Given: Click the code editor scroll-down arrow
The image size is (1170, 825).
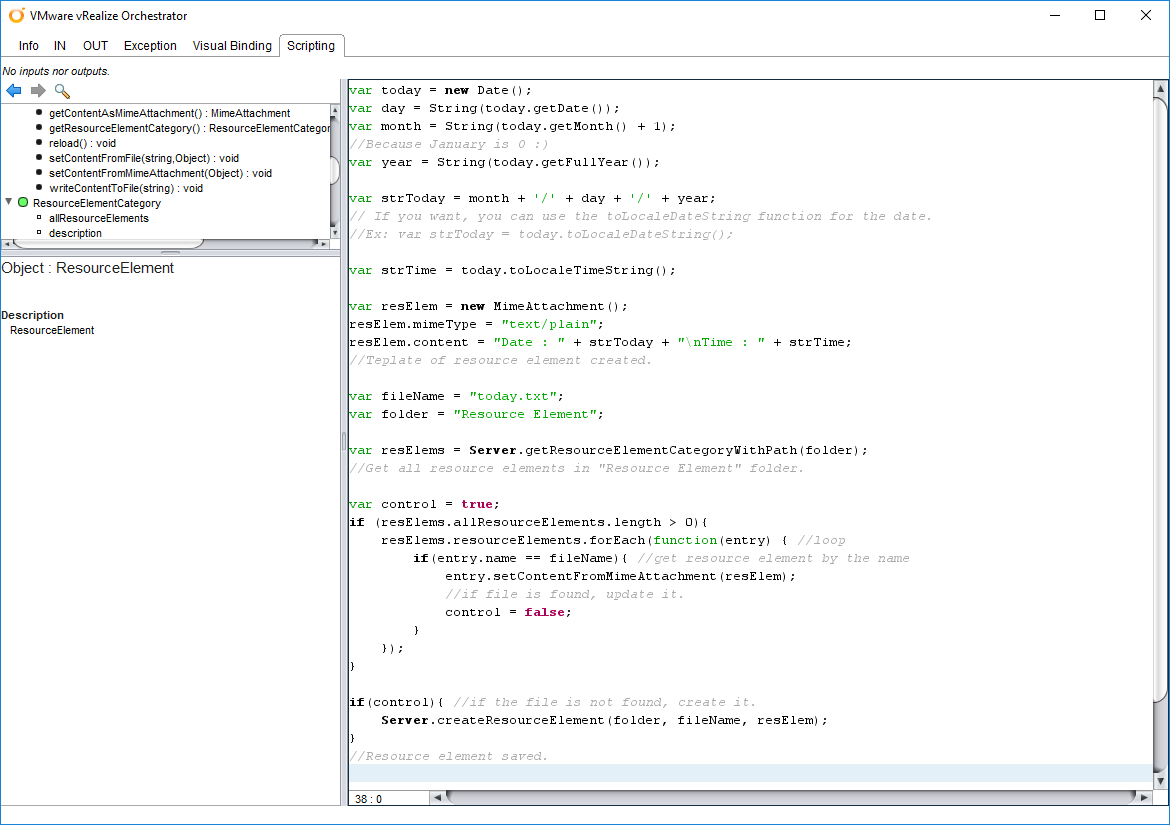Looking at the screenshot, I should coord(1160,780).
